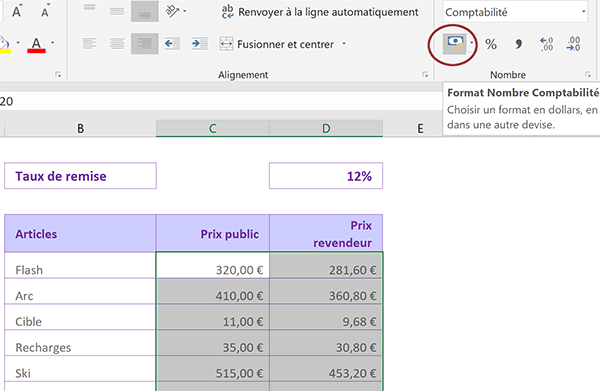Apply yellow fill color bucket
600x391 pixels.
(5, 45)
